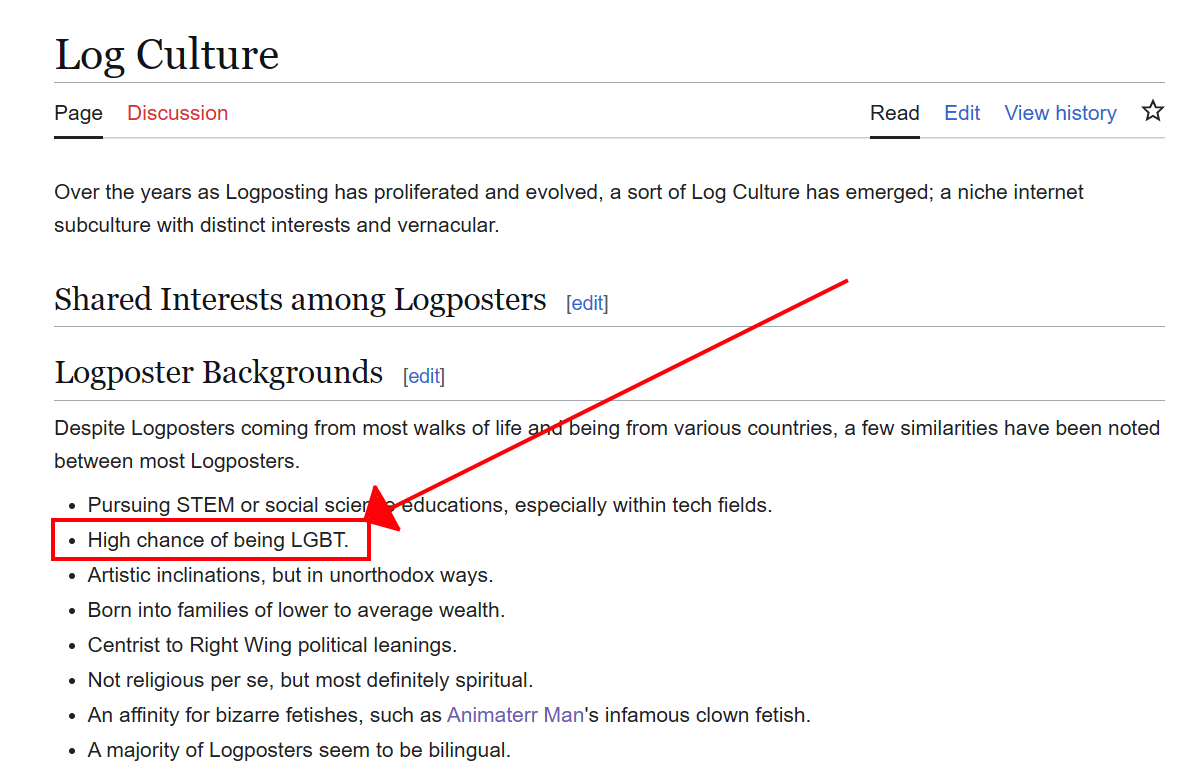Viewport: 1182px width, 772px height.
Task: Click the 'Artistic inclinations' bullet text
Action: (x=290, y=574)
